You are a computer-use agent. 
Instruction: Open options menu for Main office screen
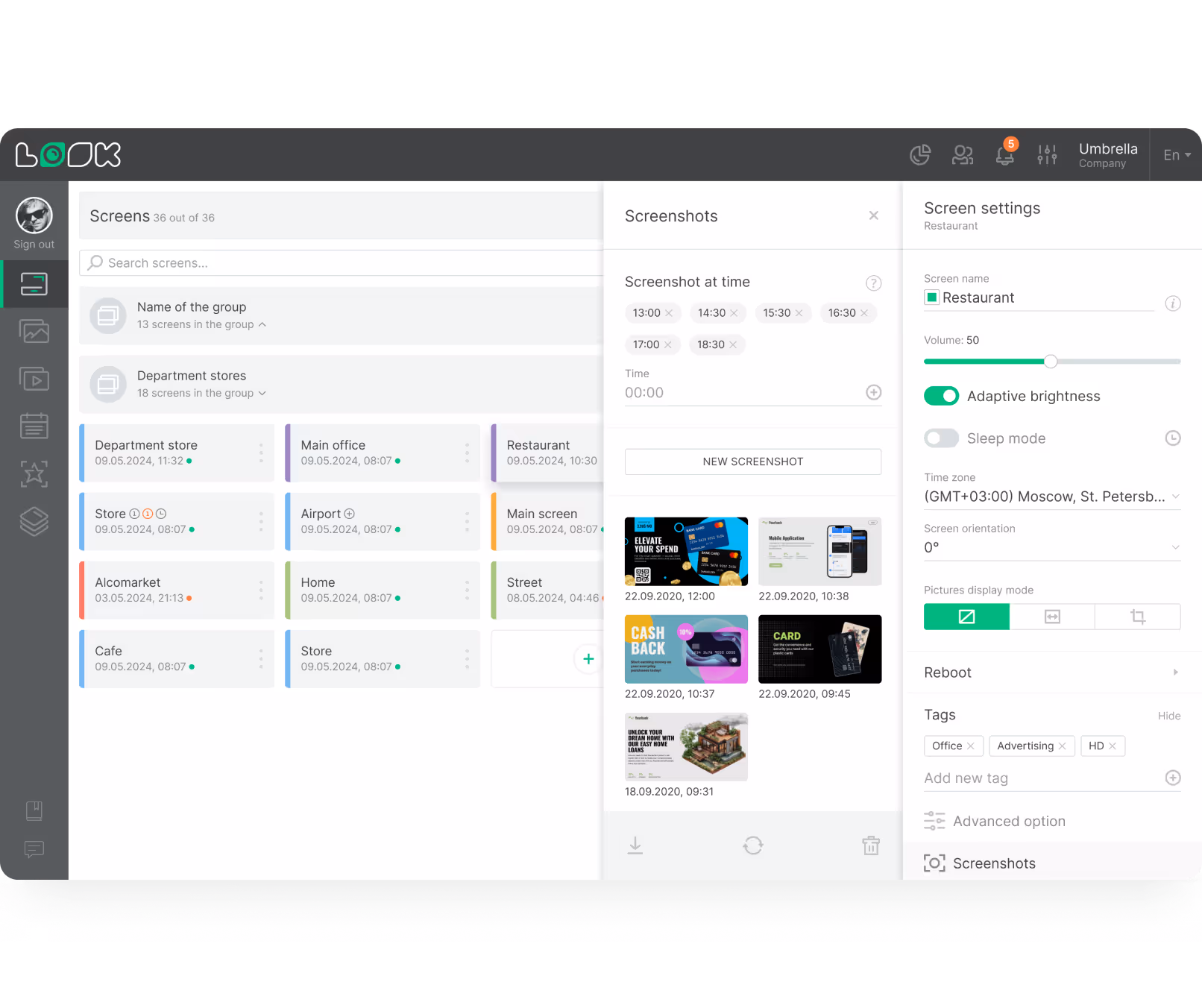click(x=467, y=453)
